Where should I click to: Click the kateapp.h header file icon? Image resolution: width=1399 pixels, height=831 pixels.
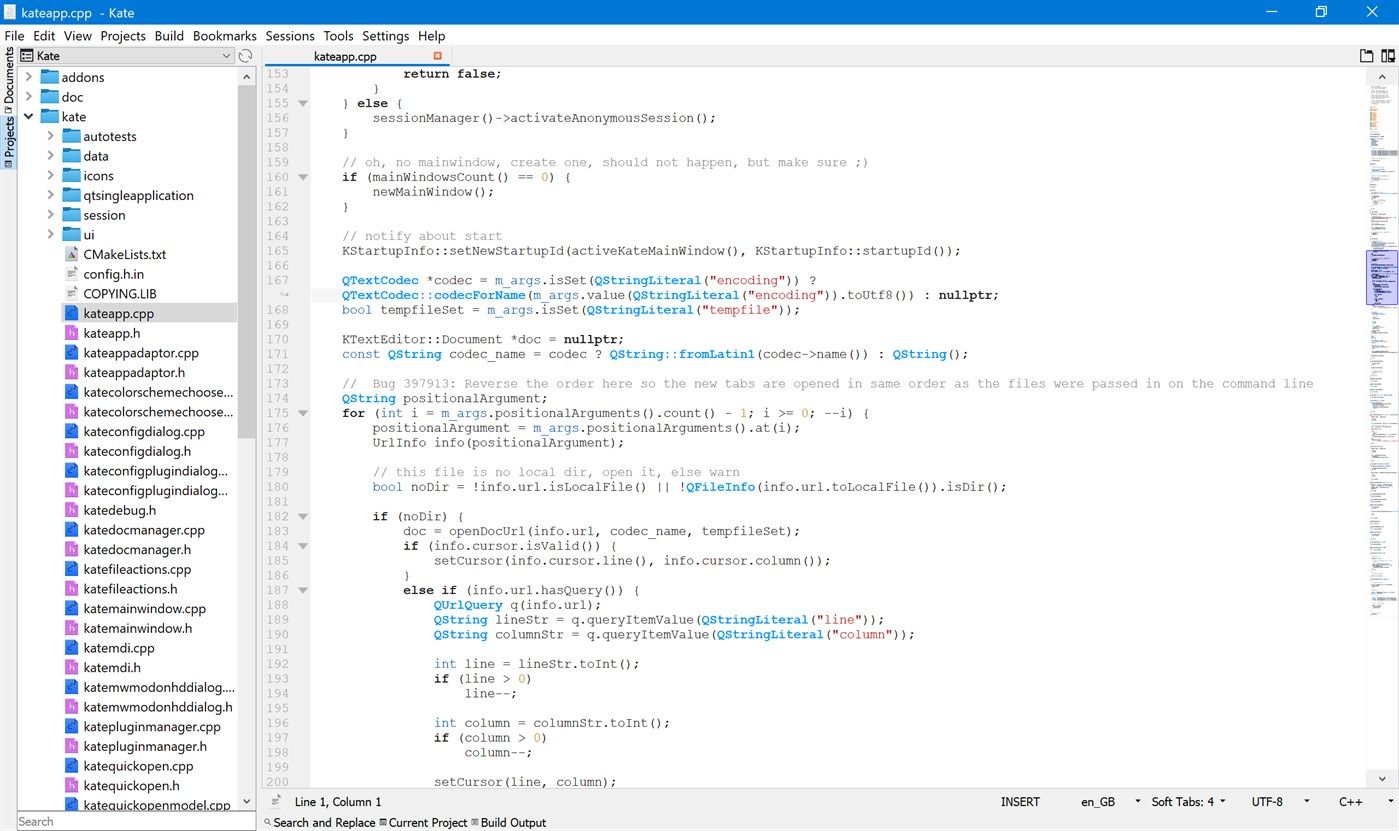[71, 333]
